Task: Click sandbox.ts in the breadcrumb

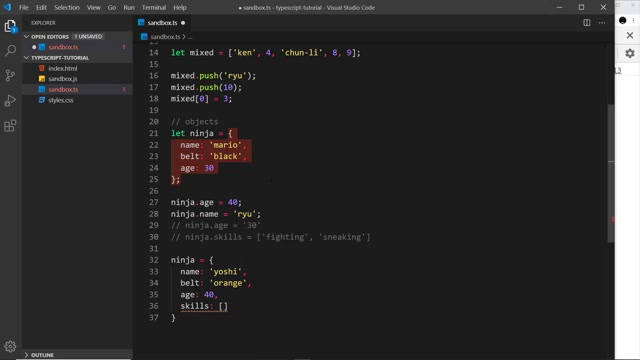Action: click(x=165, y=37)
